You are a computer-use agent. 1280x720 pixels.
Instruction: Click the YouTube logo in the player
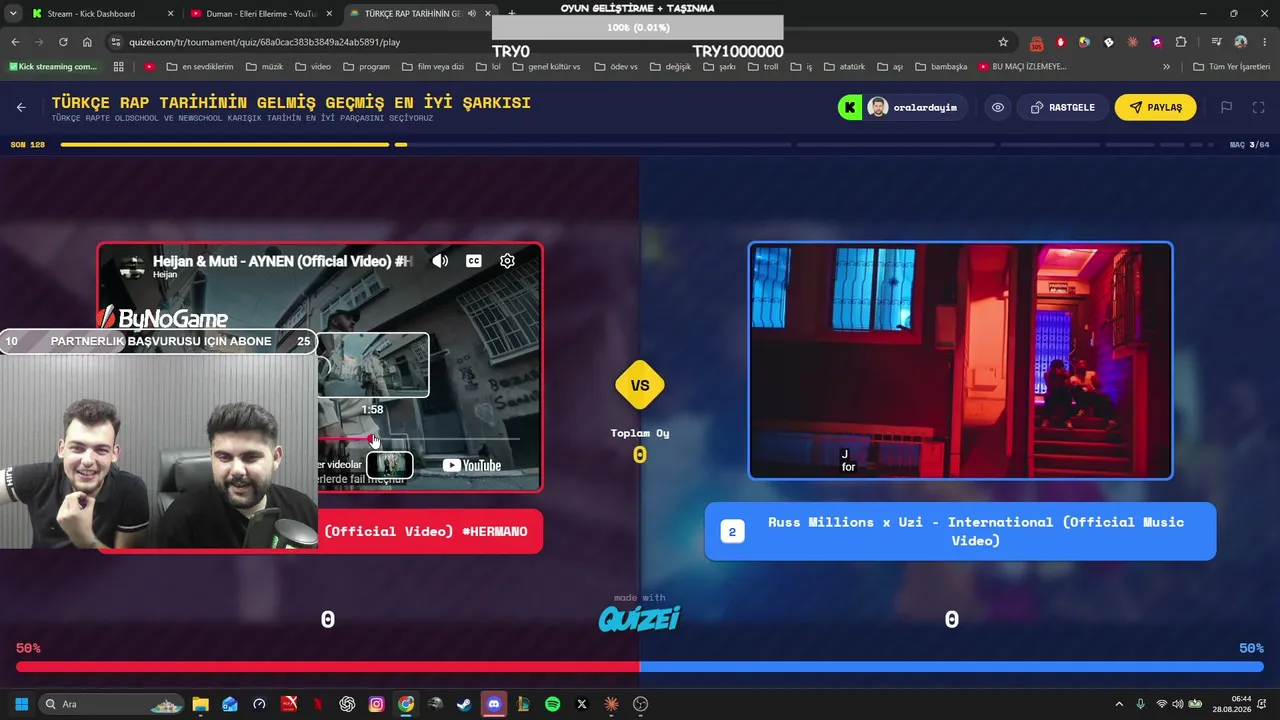click(472, 465)
